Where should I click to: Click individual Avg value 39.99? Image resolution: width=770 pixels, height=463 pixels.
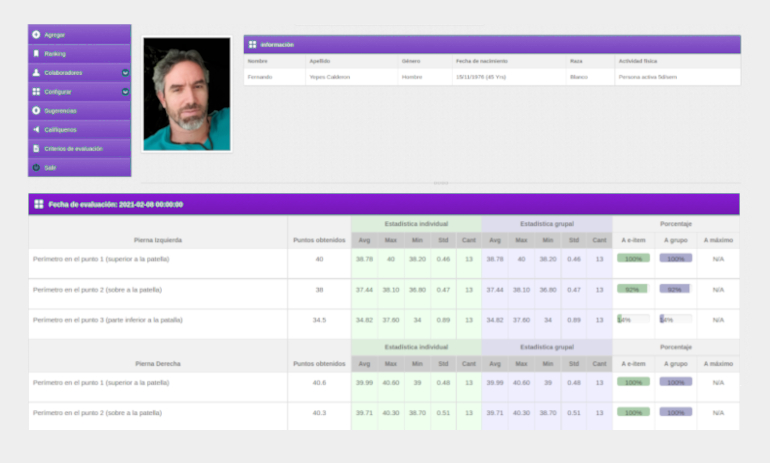[x=364, y=382]
